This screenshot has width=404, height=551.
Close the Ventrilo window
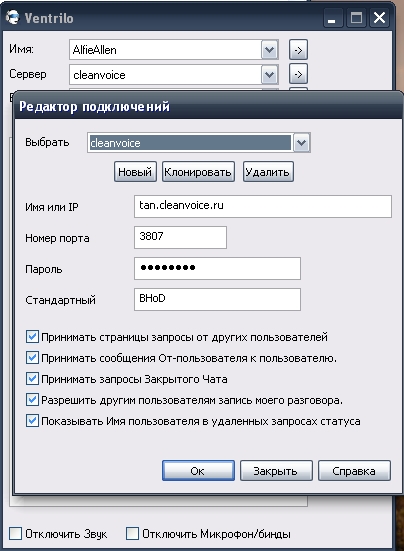pyautogui.click(x=379, y=18)
